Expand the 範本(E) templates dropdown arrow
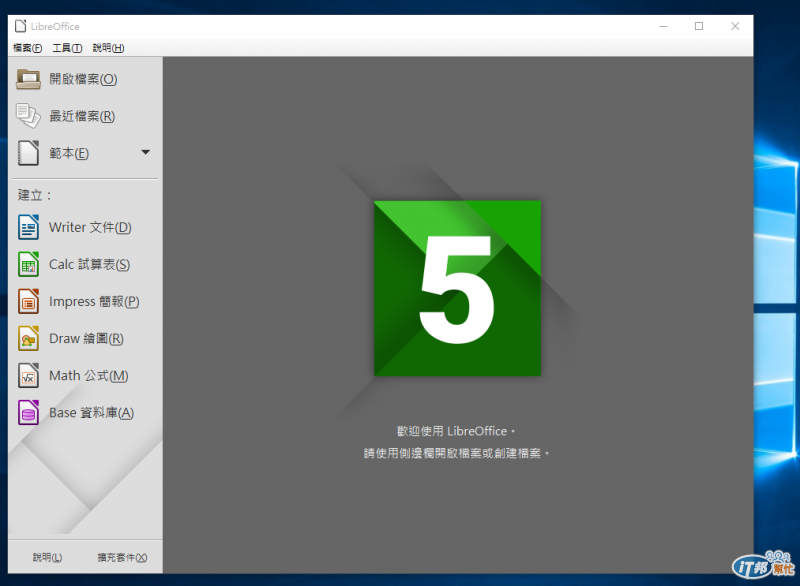This screenshot has height=586, width=800. pyautogui.click(x=145, y=152)
